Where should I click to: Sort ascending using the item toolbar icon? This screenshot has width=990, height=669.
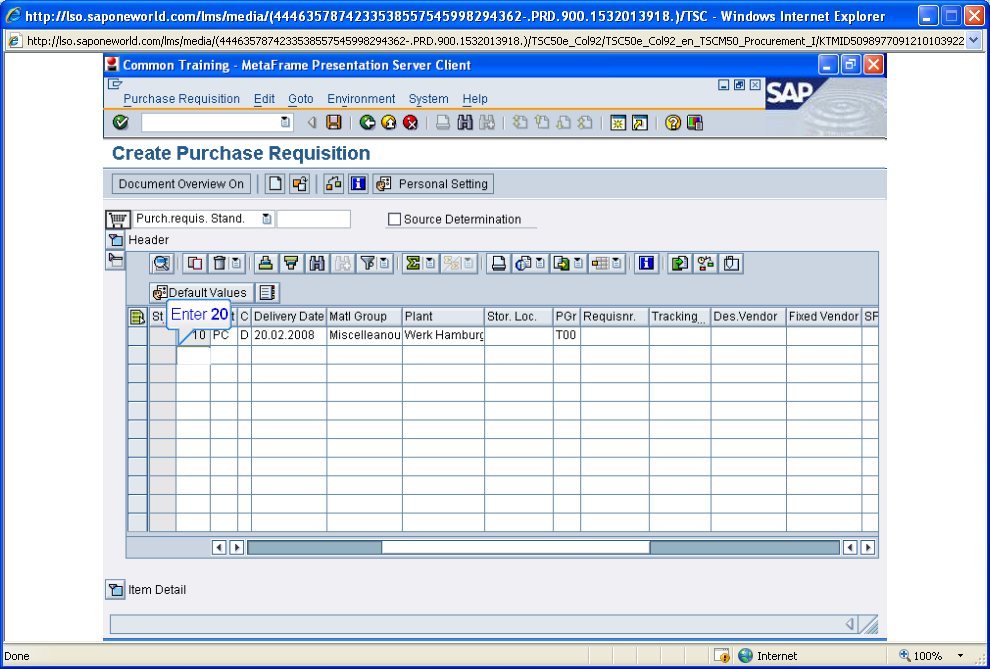coord(266,263)
